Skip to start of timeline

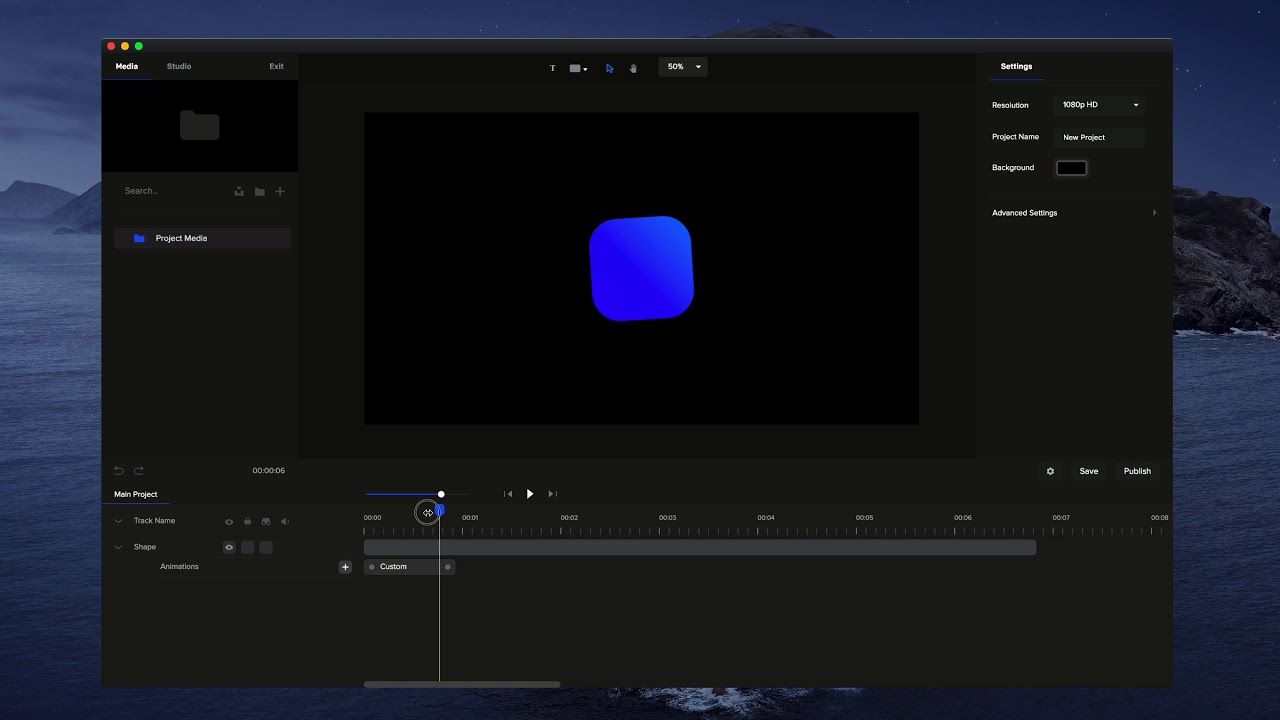tap(508, 494)
